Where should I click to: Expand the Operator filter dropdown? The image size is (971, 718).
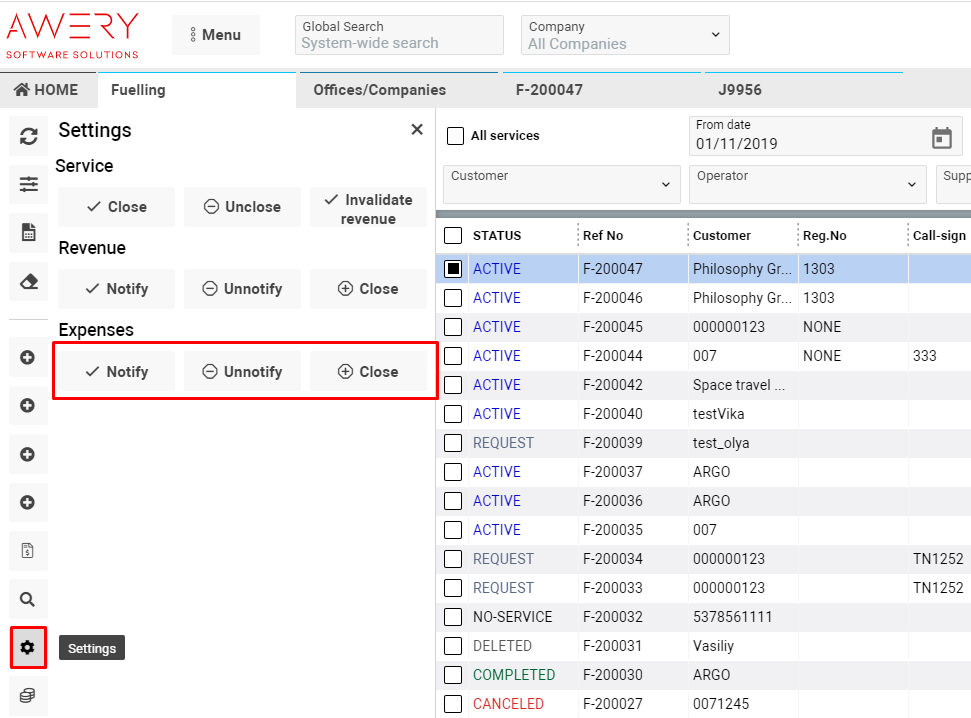[807, 184]
